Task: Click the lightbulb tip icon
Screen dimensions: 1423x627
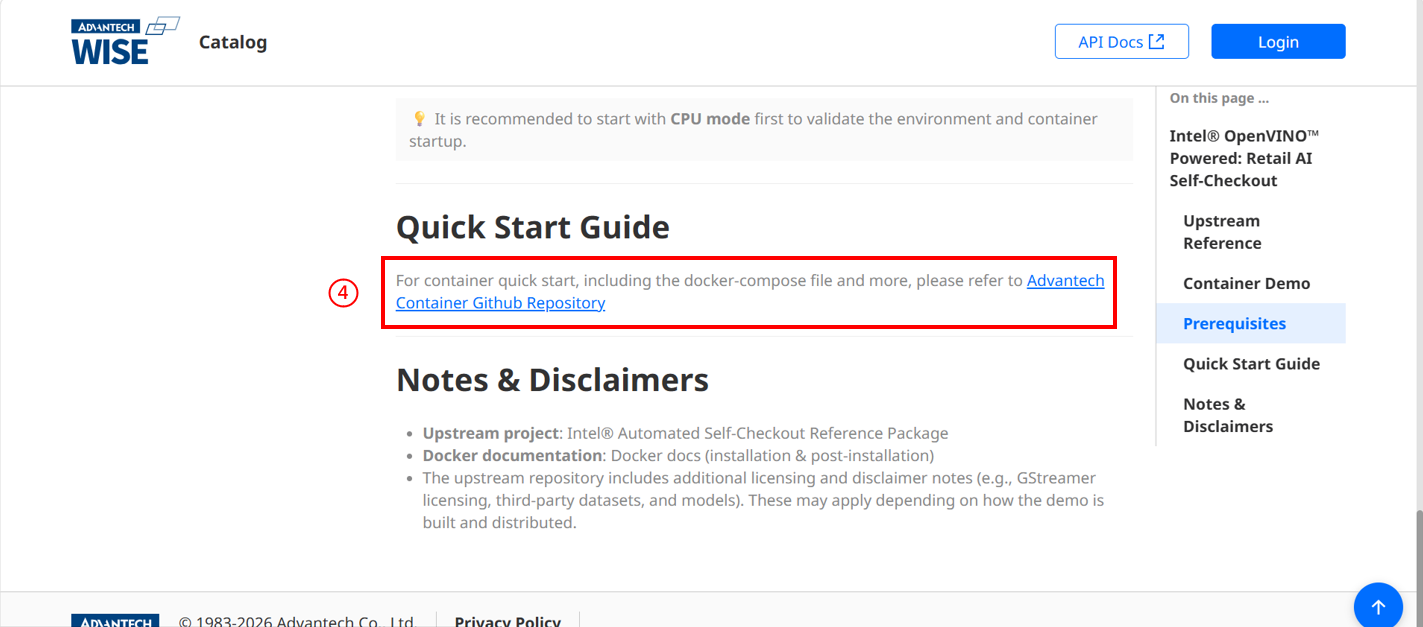Action: tap(419, 119)
